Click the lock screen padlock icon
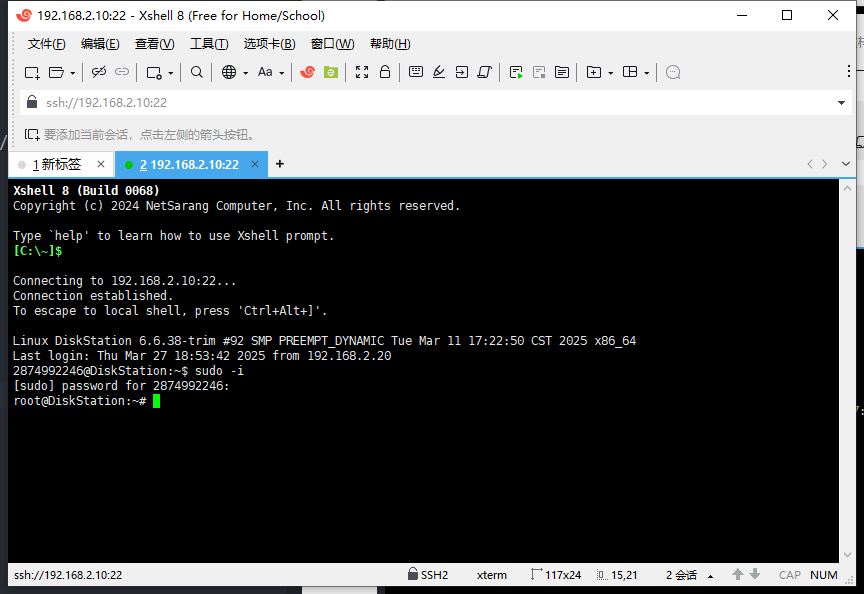Screen dimensions: 864x594 [x=386, y=72]
